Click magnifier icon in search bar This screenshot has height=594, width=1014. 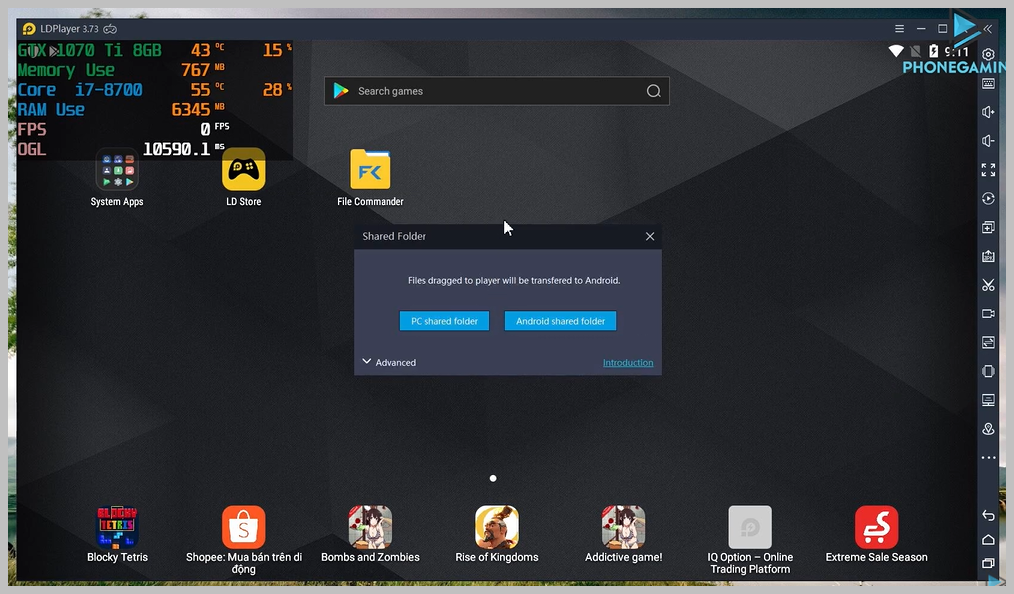coord(654,91)
